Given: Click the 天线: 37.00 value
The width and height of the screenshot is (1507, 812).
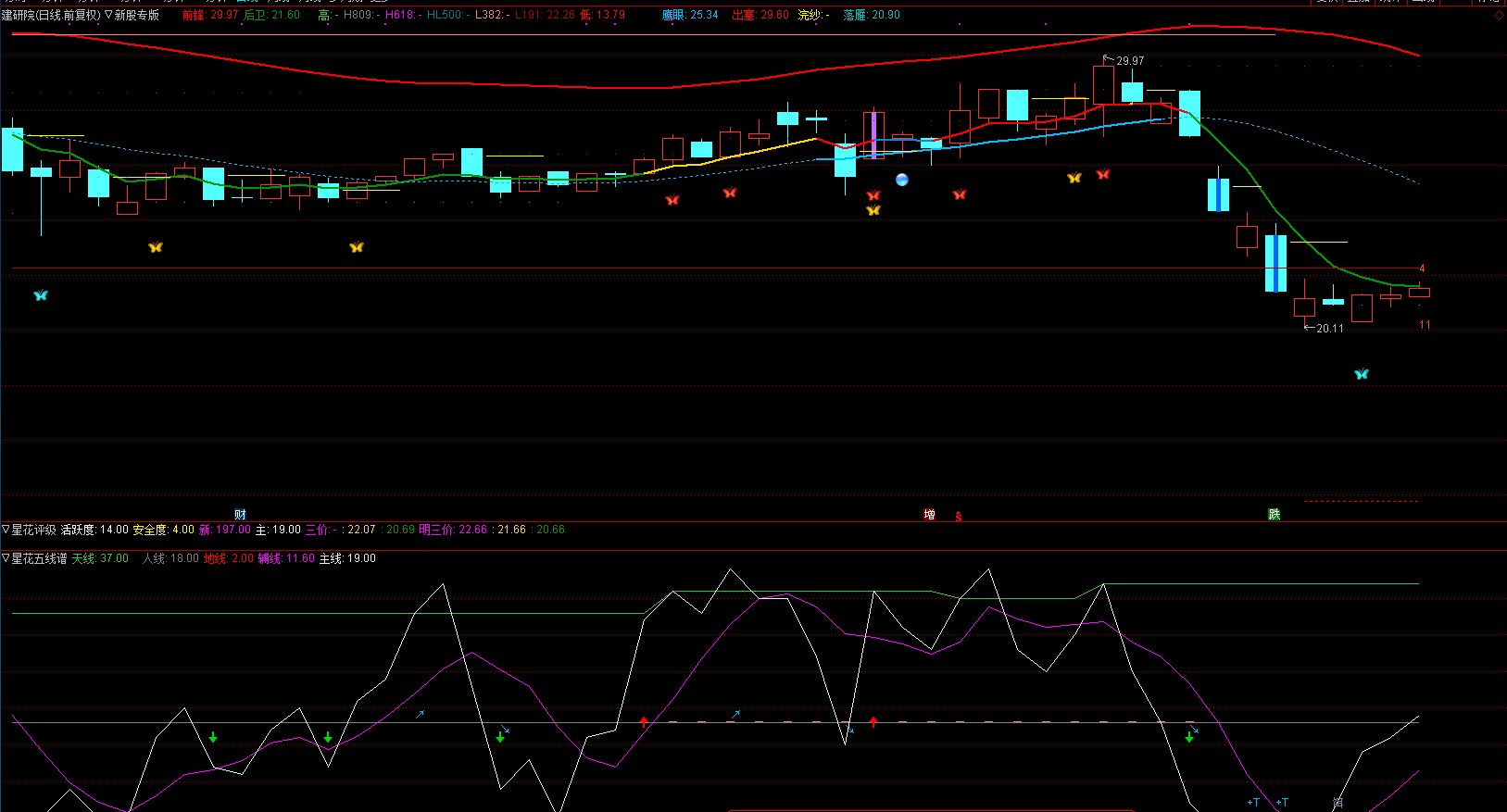Looking at the screenshot, I should click(x=100, y=558).
